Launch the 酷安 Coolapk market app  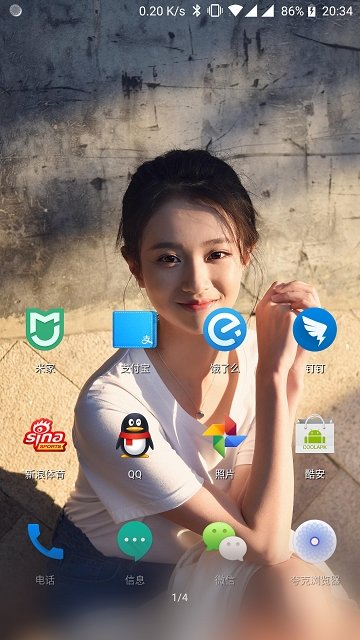(x=315, y=434)
